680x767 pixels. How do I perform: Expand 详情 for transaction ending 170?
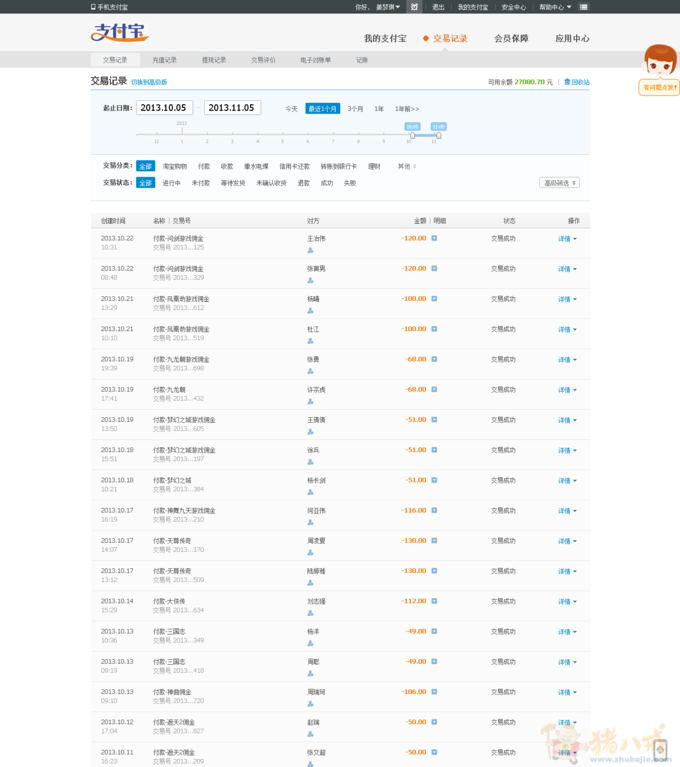[567, 541]
